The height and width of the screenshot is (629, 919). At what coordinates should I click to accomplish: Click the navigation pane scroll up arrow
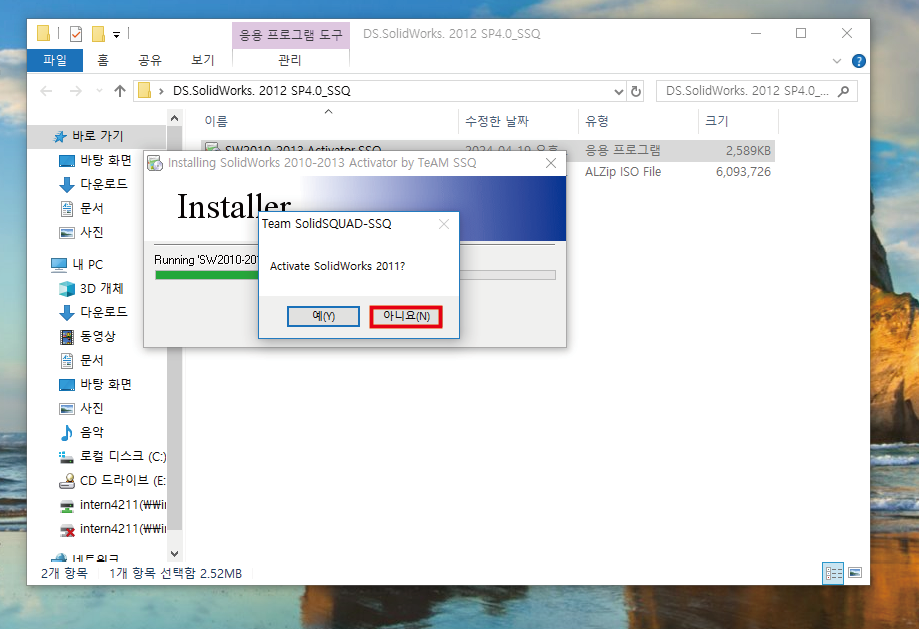(174, 118)
